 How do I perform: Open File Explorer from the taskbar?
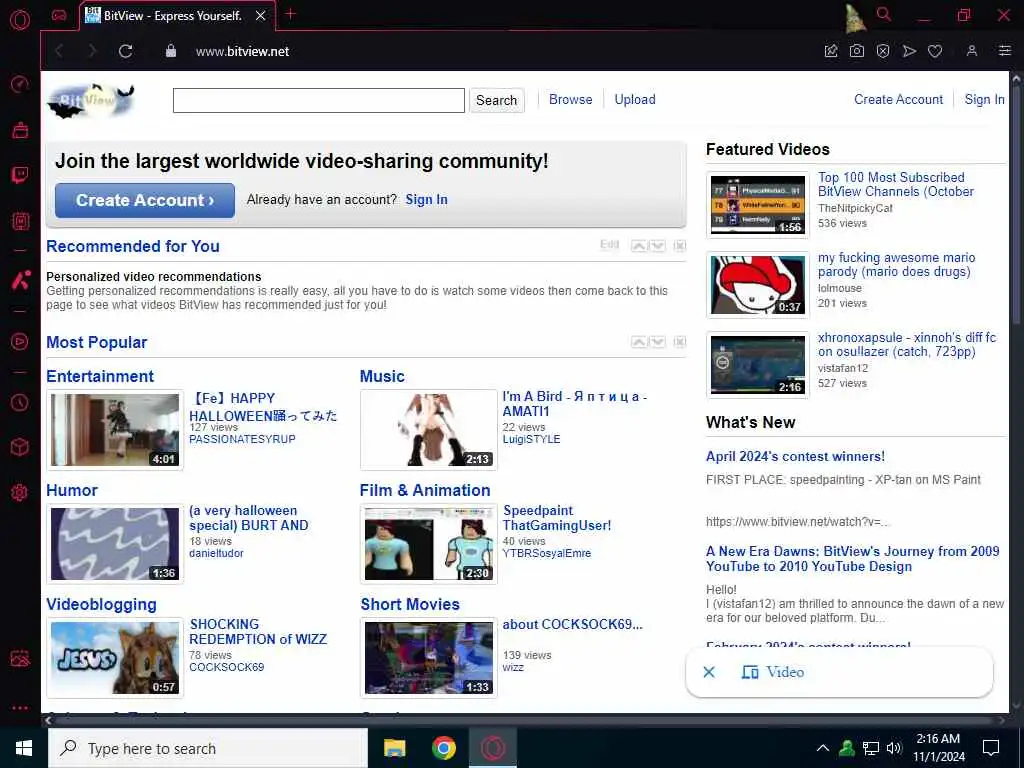pyautogui.click(x=394, y=748)
